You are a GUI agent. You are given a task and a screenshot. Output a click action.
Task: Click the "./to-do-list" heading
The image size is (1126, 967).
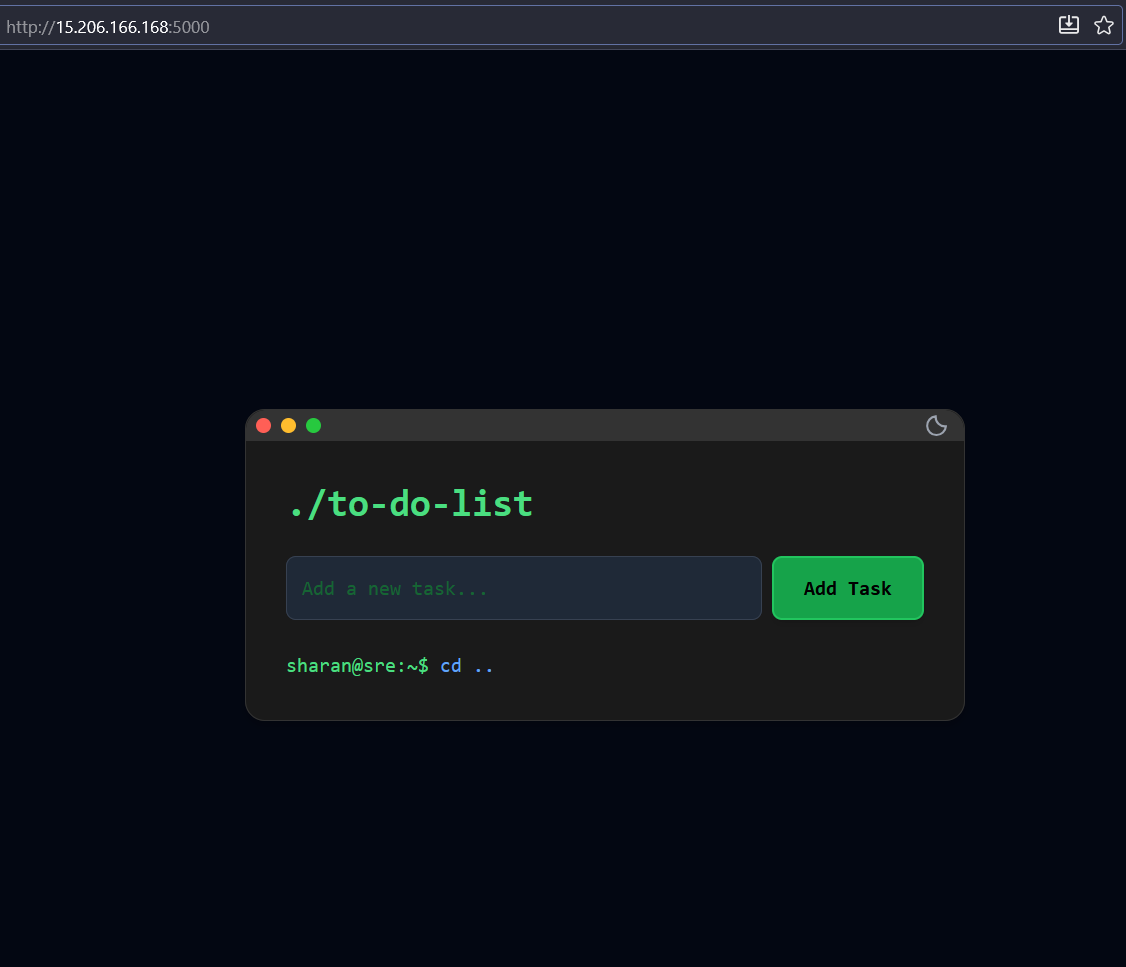410,504
